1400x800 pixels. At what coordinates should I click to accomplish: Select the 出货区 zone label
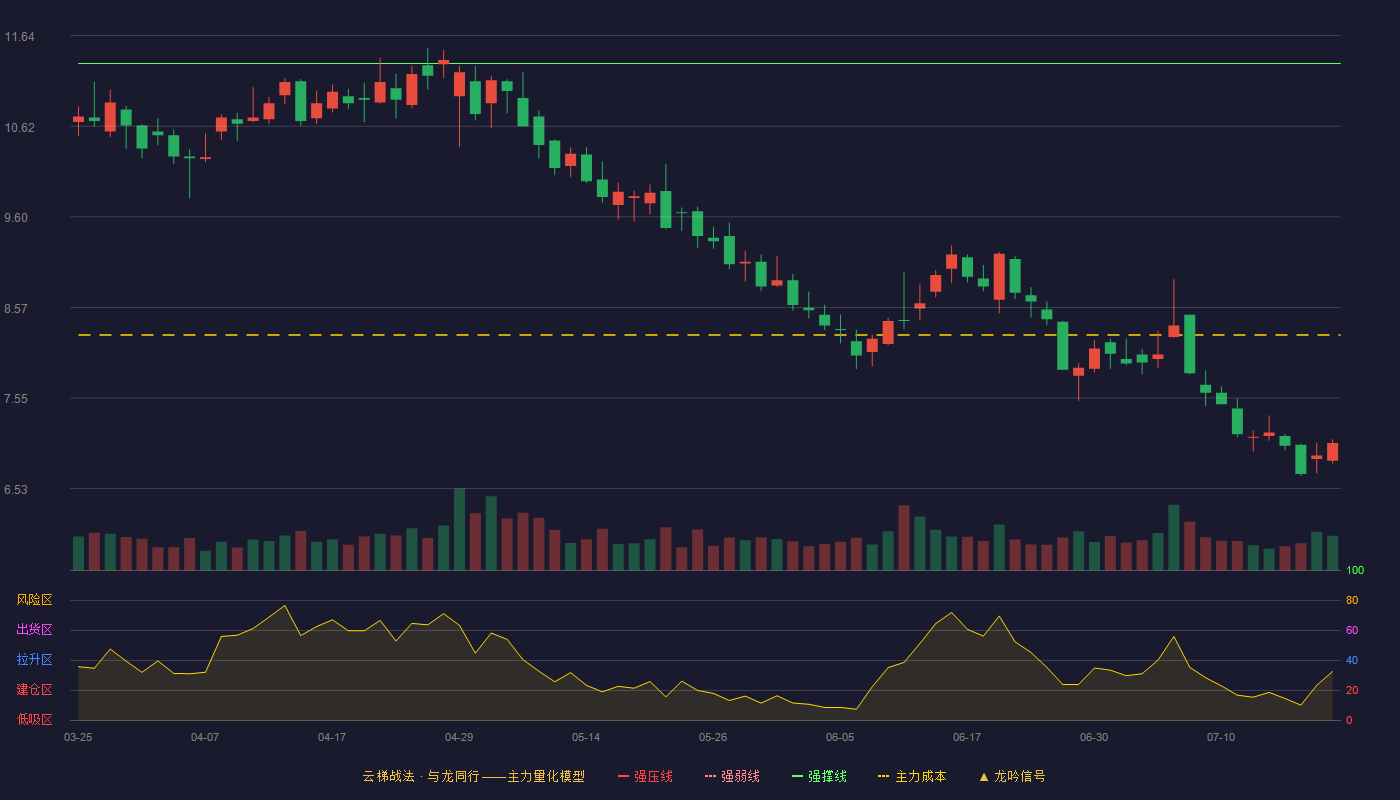tap(35, 630)
